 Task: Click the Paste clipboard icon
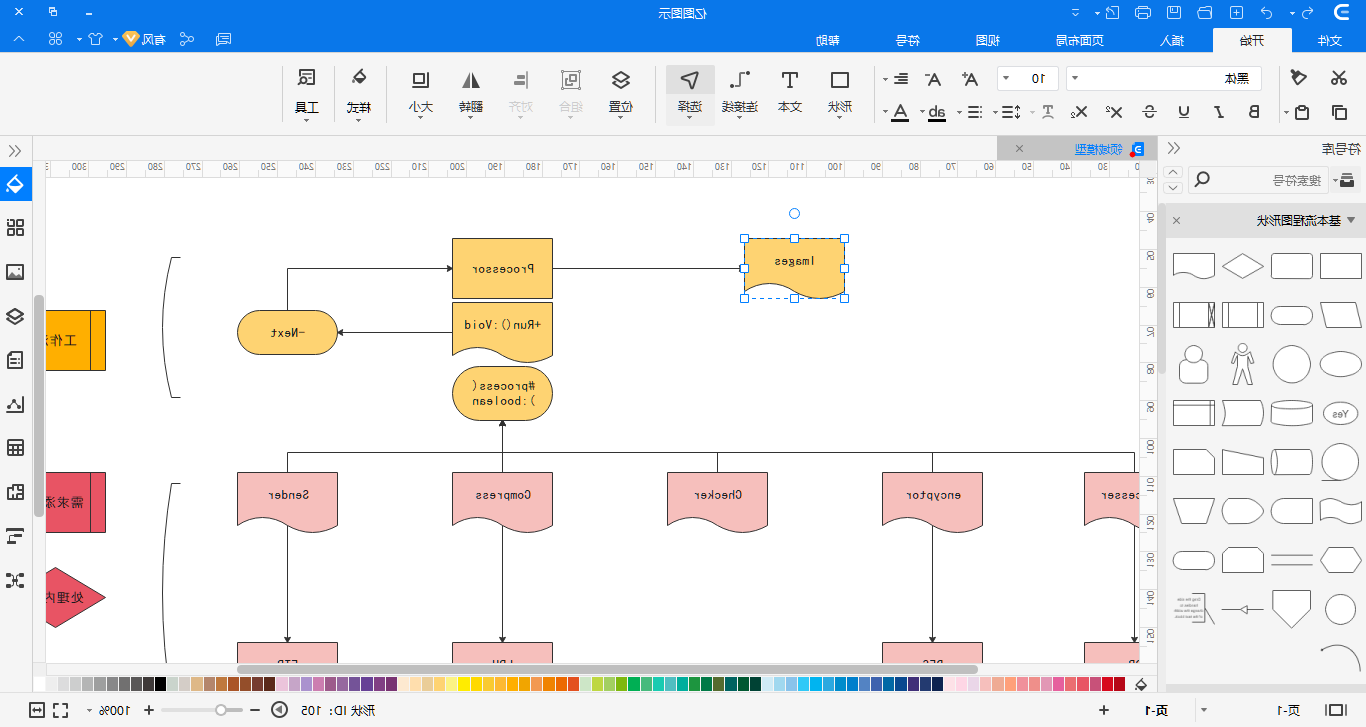[x=1300, y=112]
